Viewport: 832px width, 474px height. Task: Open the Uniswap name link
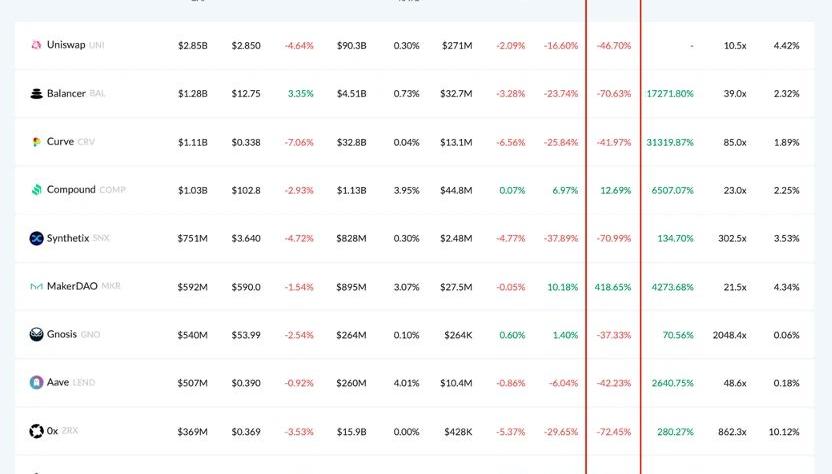66,45
